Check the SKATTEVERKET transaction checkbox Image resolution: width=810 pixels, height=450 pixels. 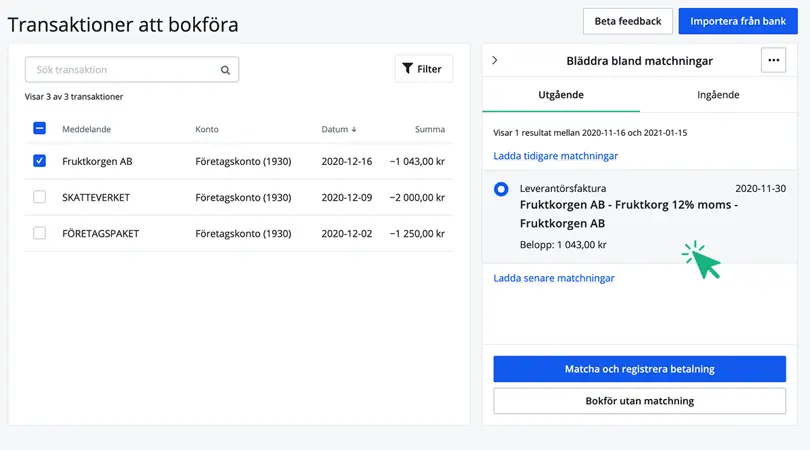[40, 197]
